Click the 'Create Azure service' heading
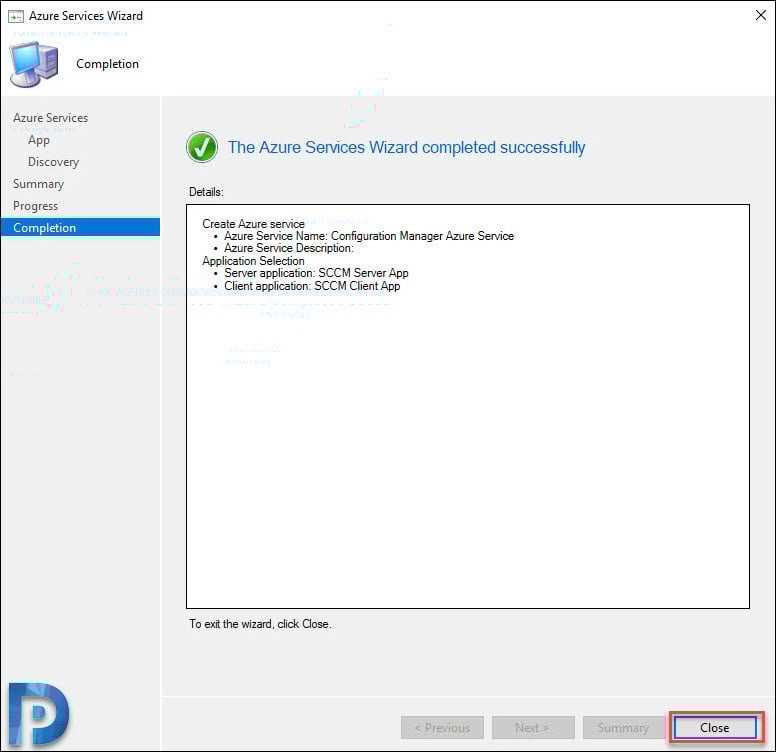The width and height of the screenshot is (776, 752). [x=253, y=224]
